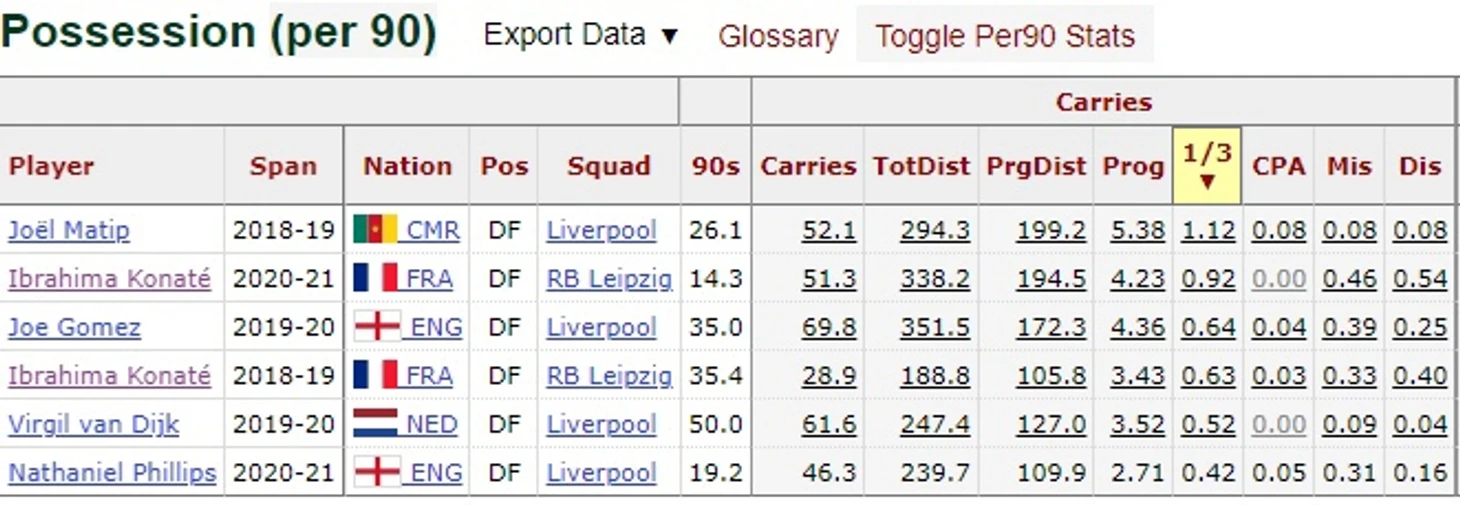Open the Glossary link
Screen dimensions: 1460x505
click(x=778, y=37)
